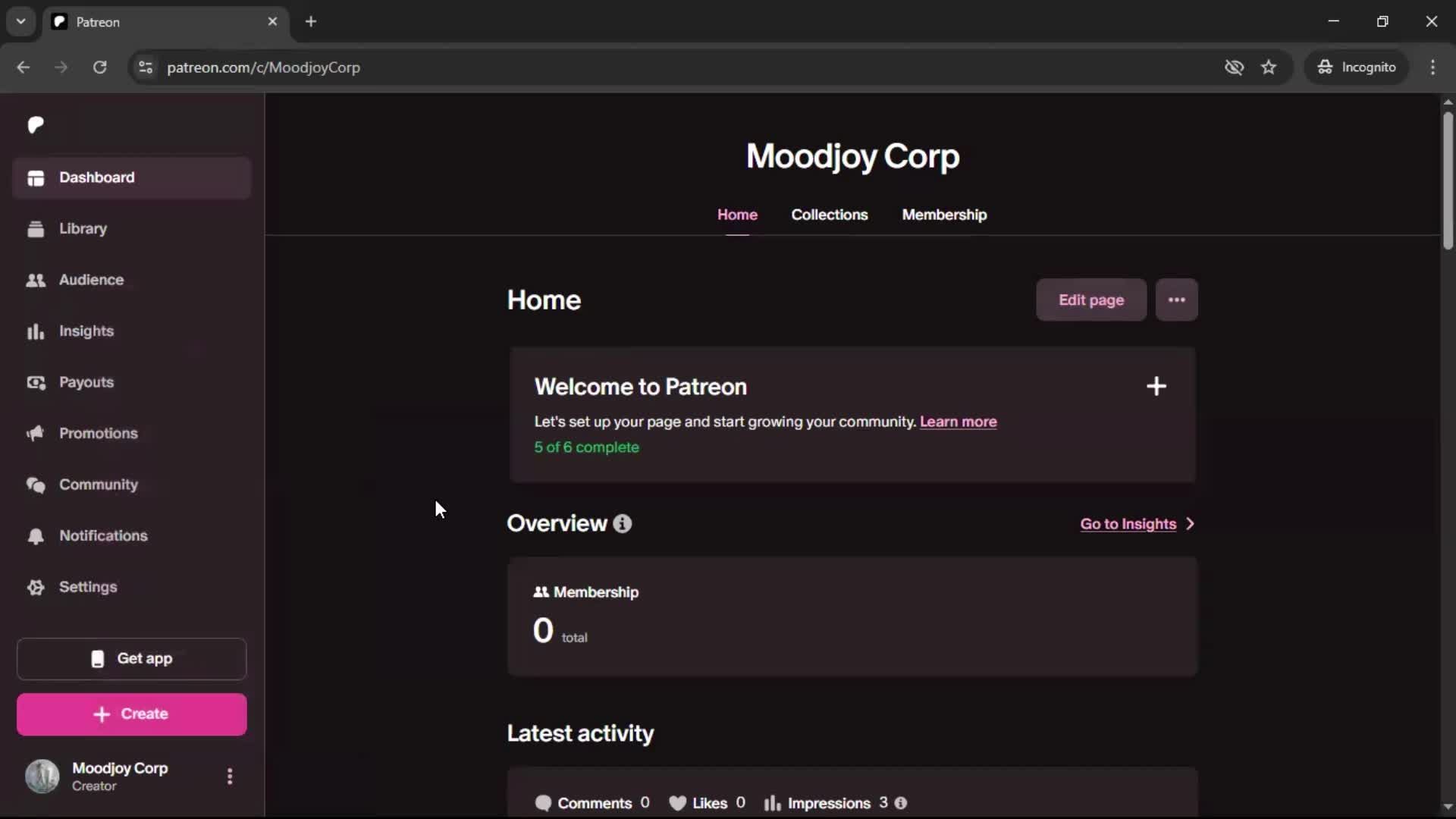Click the Edit page button
This screenshot has height=819, width=1456.
click(x=1091, y=300)
